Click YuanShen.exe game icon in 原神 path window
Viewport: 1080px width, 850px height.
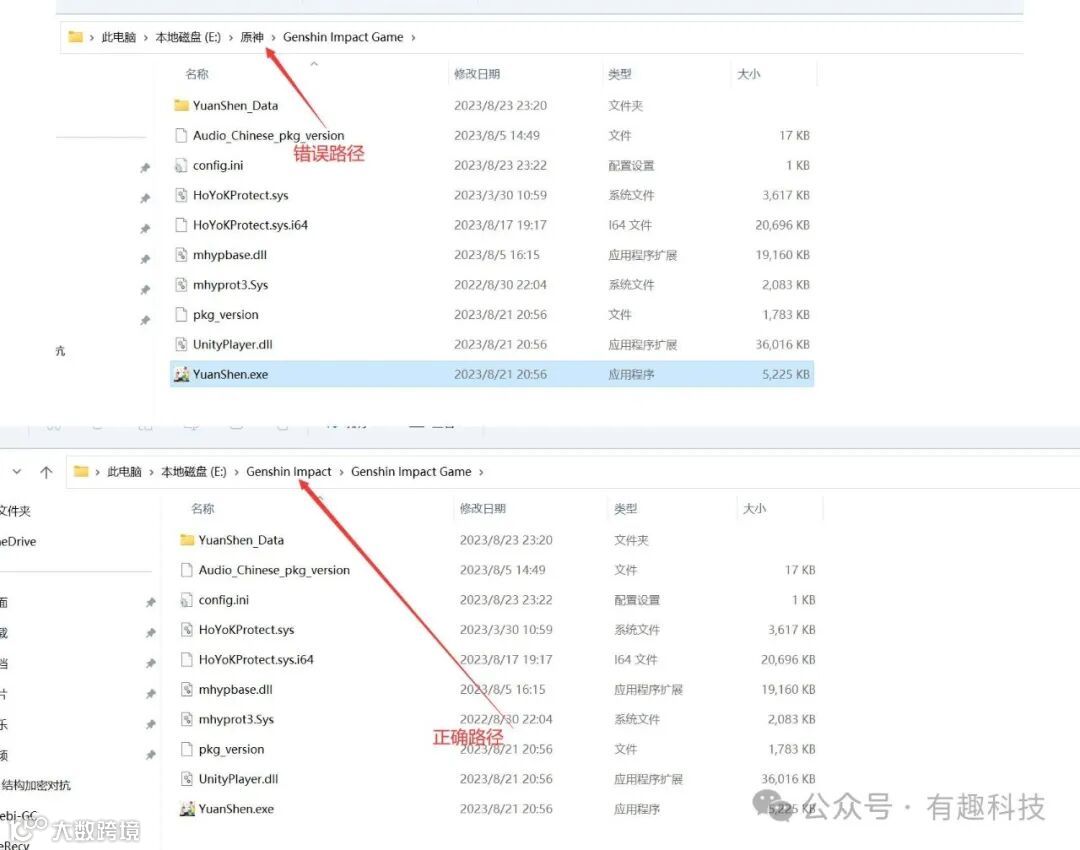point(181,374)
